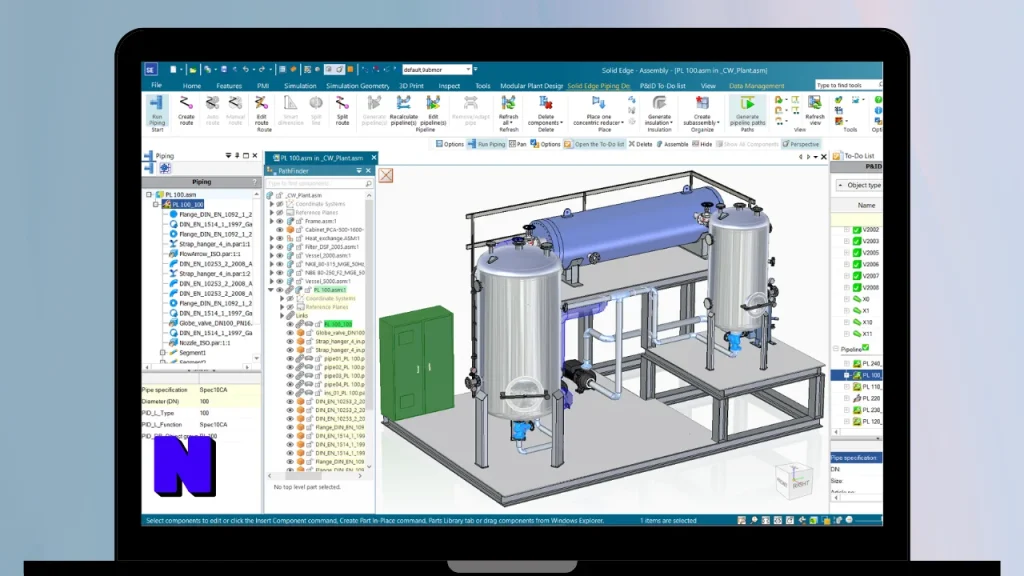Toggle visibility eye of Globe_valve_DN100
Image resolution: width=1024 pixels, height=576 pixels.
(290, 332)
